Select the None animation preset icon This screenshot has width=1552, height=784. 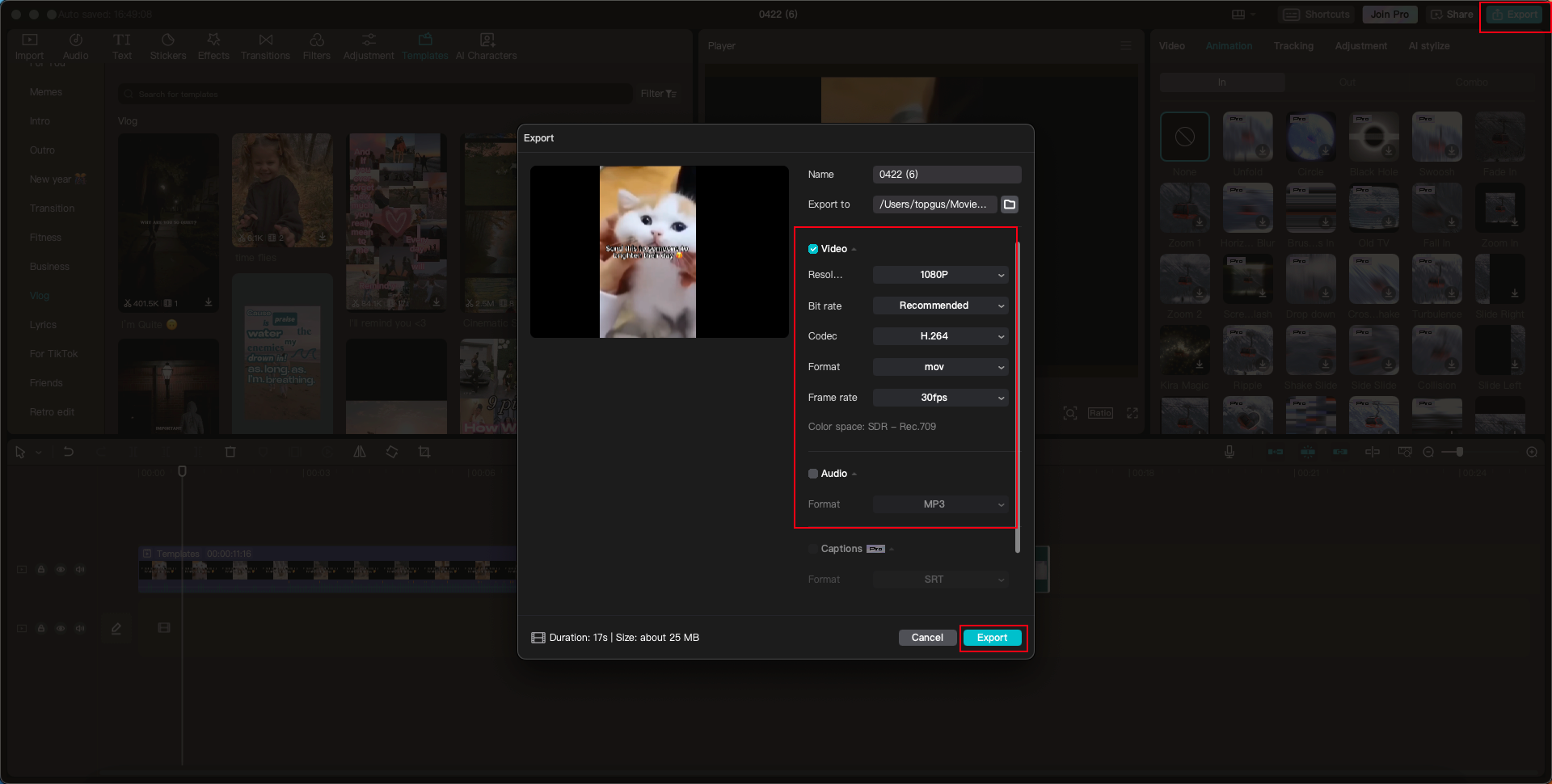tap(1185, 137)
